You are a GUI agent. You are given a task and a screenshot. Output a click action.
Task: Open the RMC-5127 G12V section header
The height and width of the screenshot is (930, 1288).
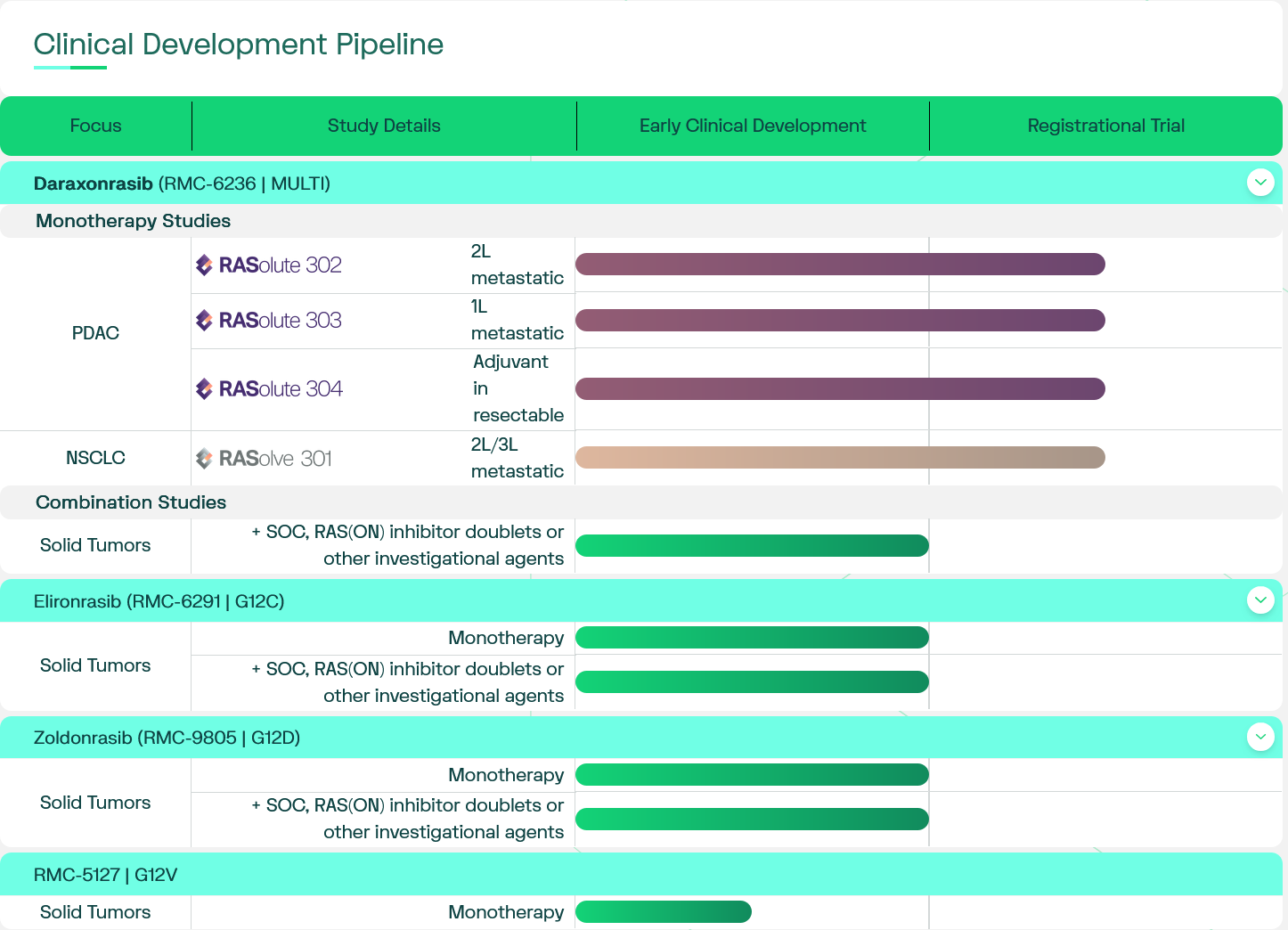pyautogui.click(x=105, y=875)
